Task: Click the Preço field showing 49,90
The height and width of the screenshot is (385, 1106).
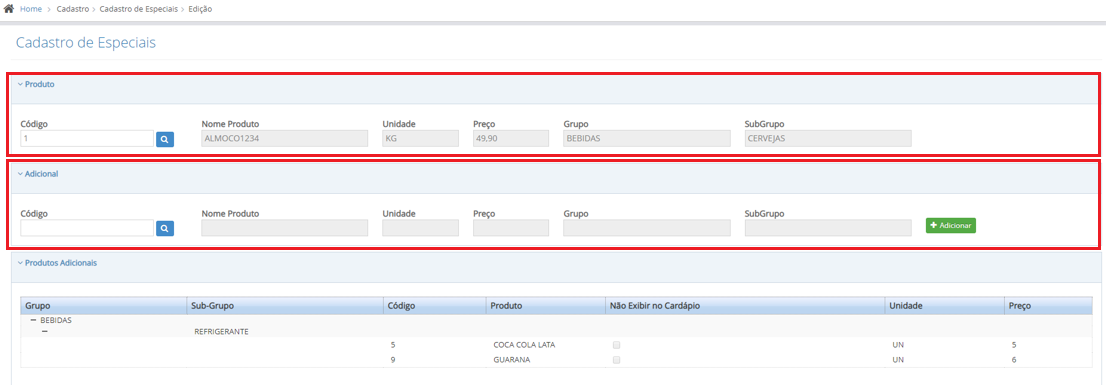Action: click(511, 139)
